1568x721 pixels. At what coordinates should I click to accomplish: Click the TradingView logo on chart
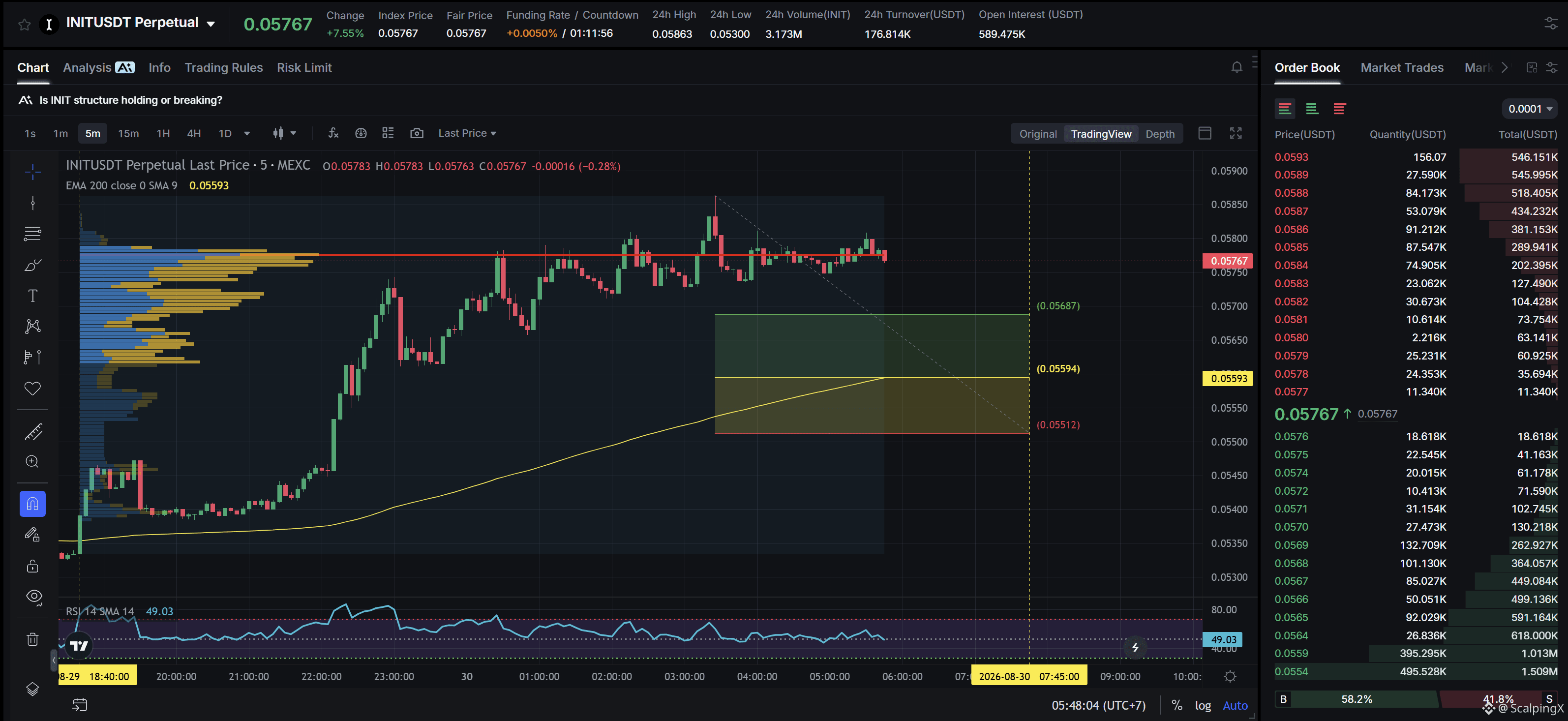coord(79,646)
